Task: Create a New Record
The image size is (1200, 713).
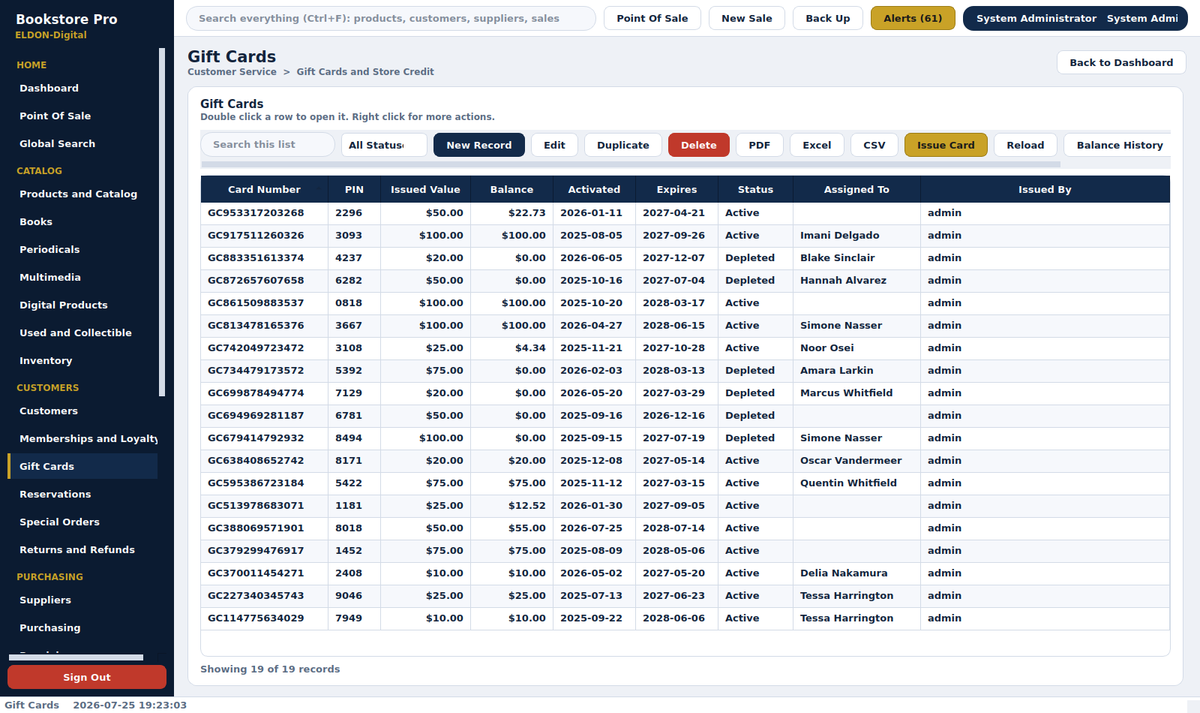Action: (479, 145)
